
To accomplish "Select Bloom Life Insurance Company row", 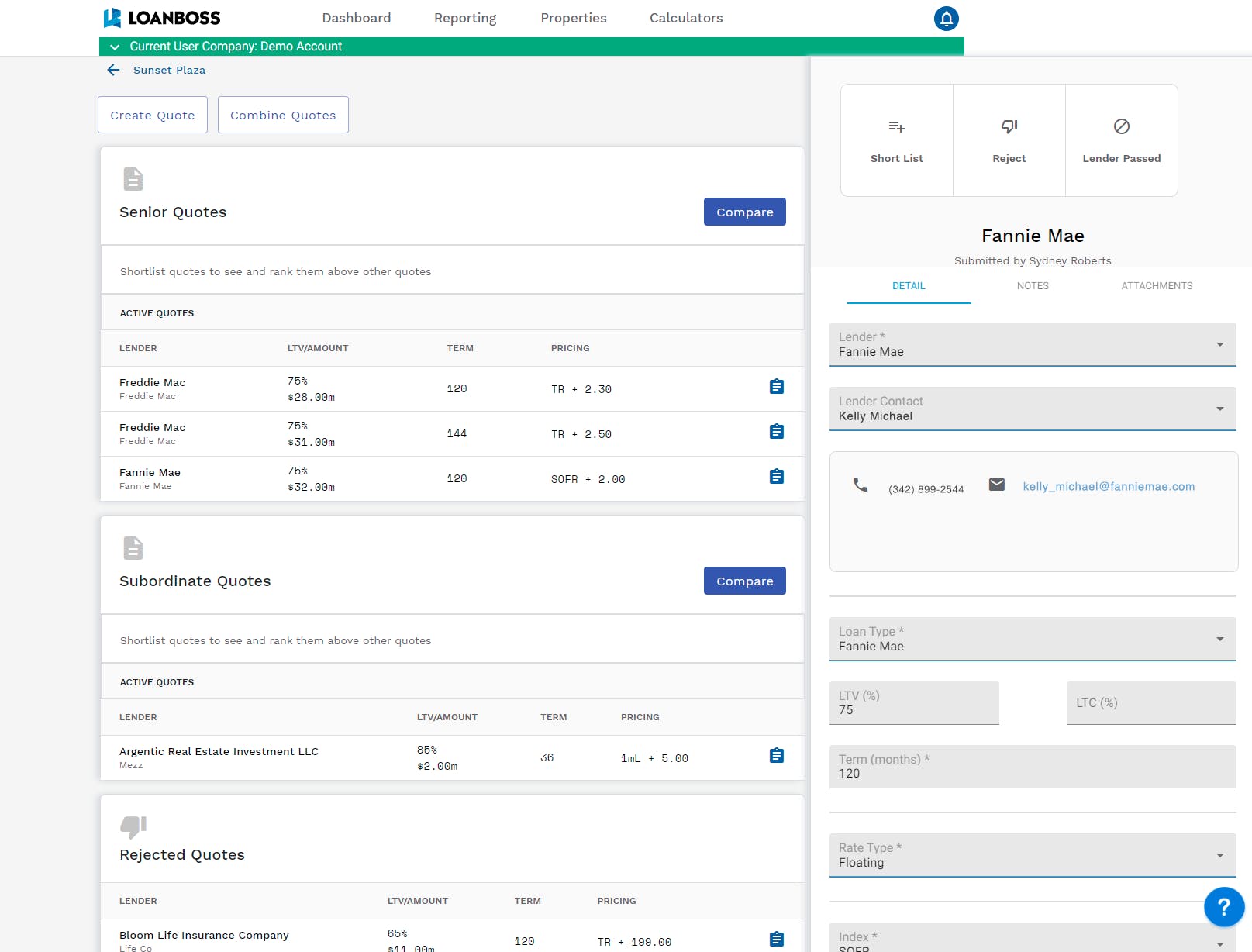I will point(453,936).
